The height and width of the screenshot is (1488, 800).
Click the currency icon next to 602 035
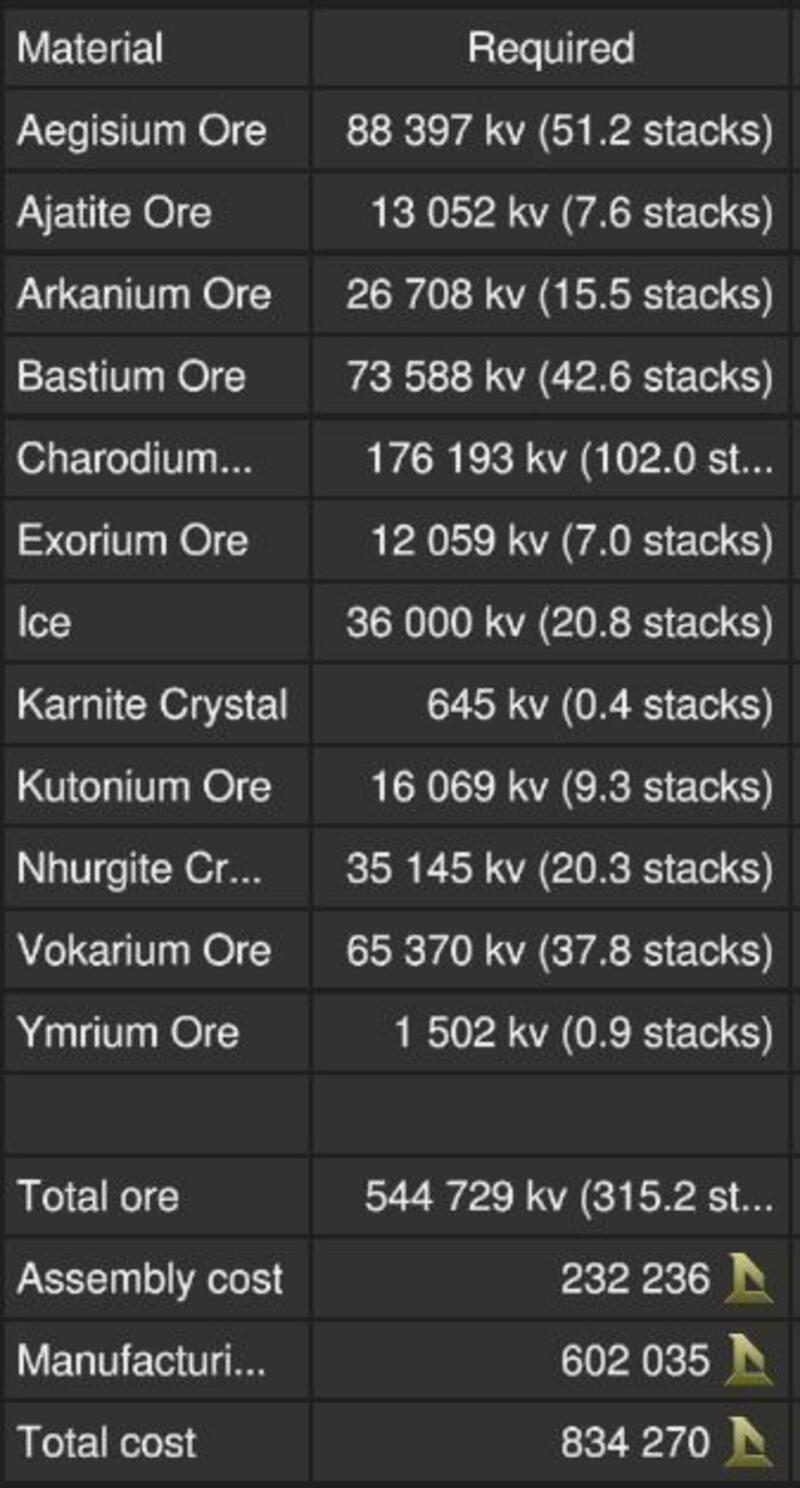click(748, 1360)
